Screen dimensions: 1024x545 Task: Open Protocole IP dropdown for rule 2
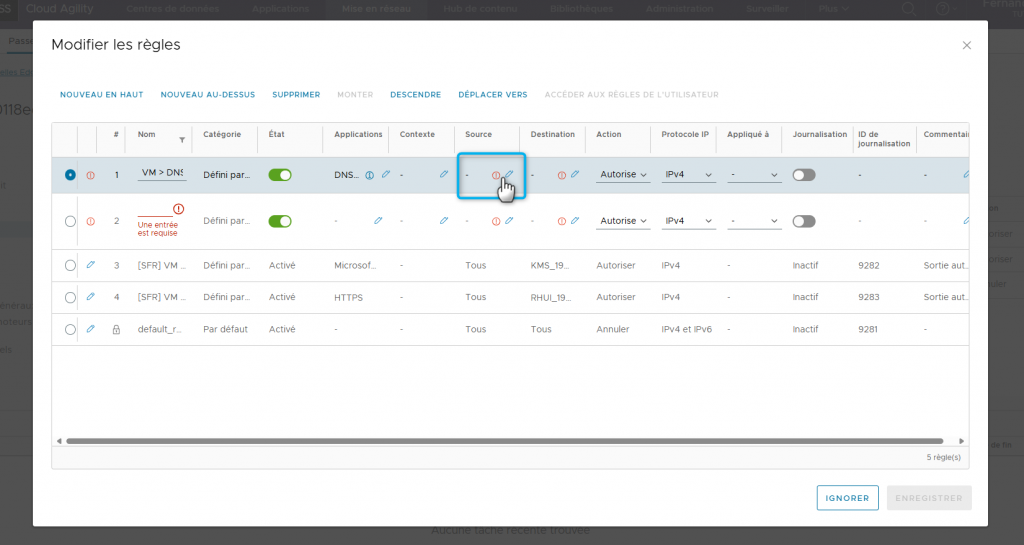click(689, 221)
